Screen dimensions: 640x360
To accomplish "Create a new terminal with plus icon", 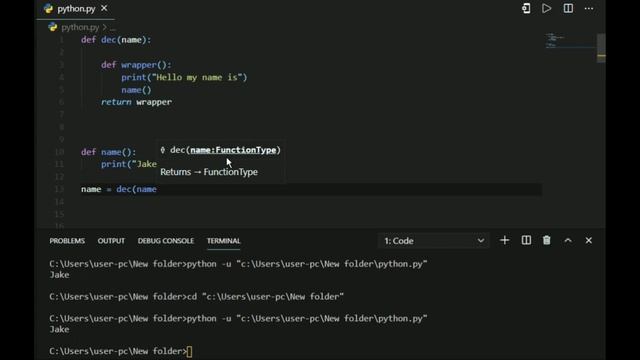I will [x=504, y=240].
